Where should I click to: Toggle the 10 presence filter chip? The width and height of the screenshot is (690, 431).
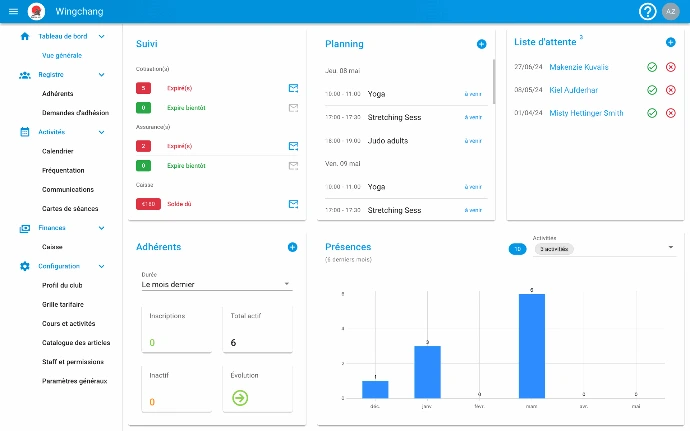point(517,248)
